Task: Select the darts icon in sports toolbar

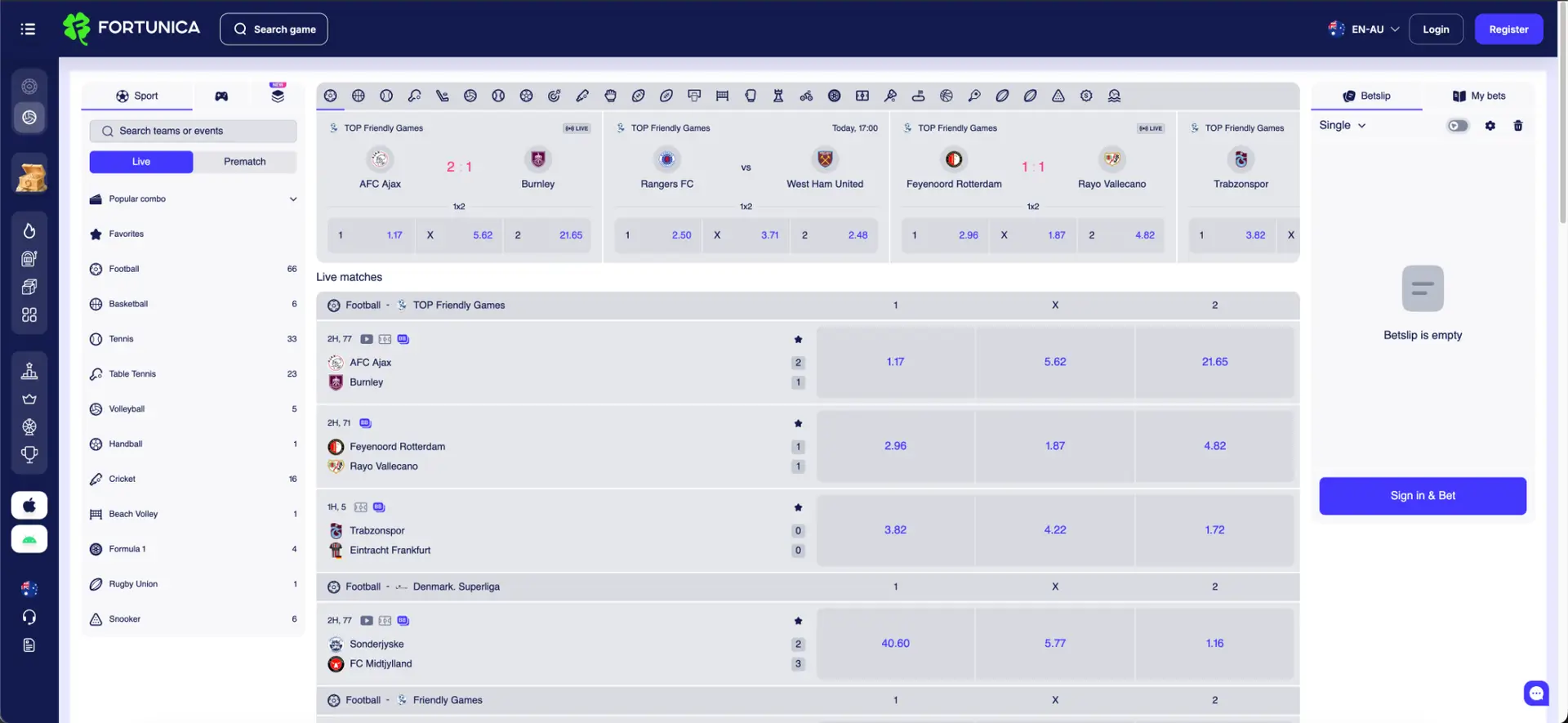Action: (x=555, y=96)
